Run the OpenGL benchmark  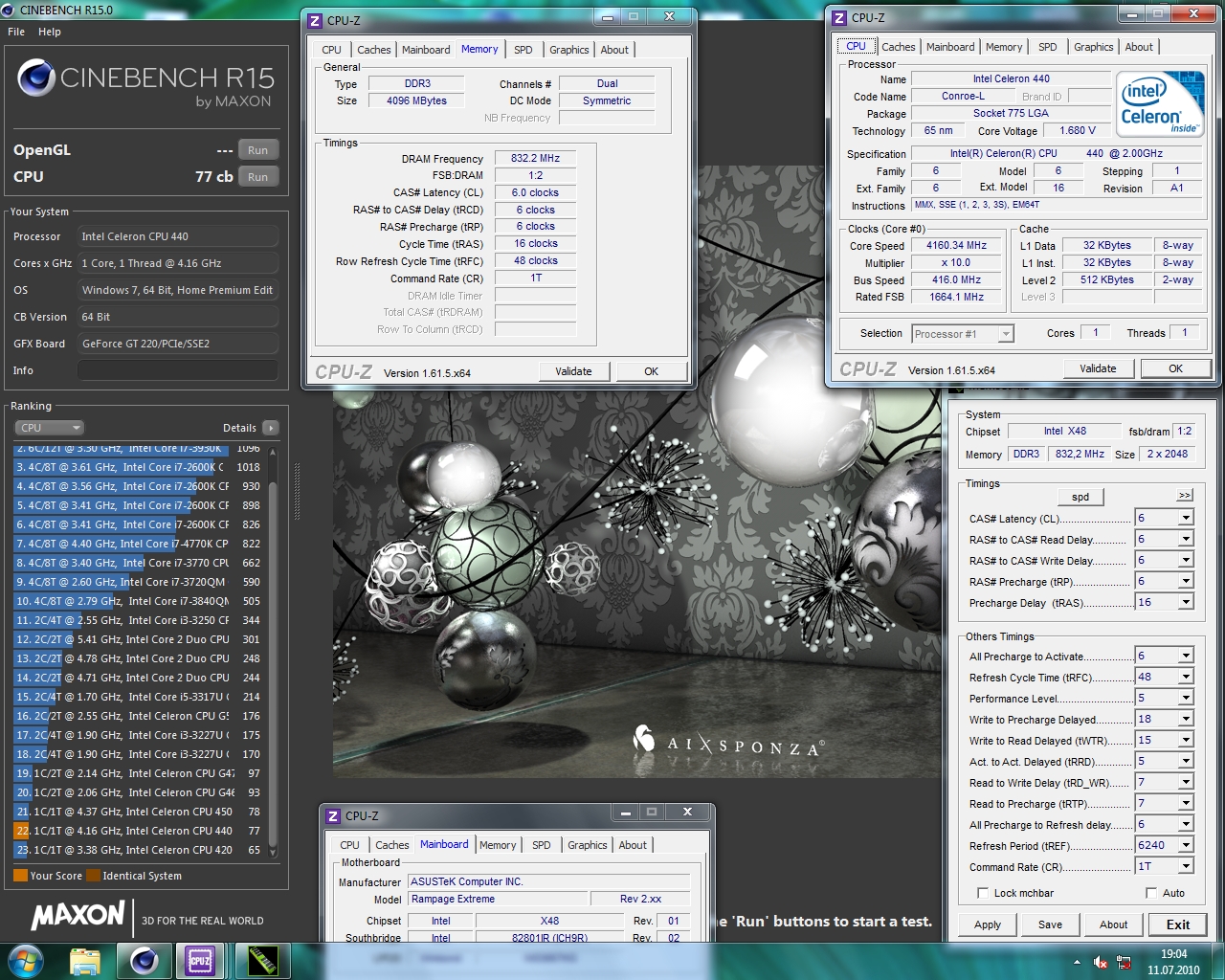(258, 150)
